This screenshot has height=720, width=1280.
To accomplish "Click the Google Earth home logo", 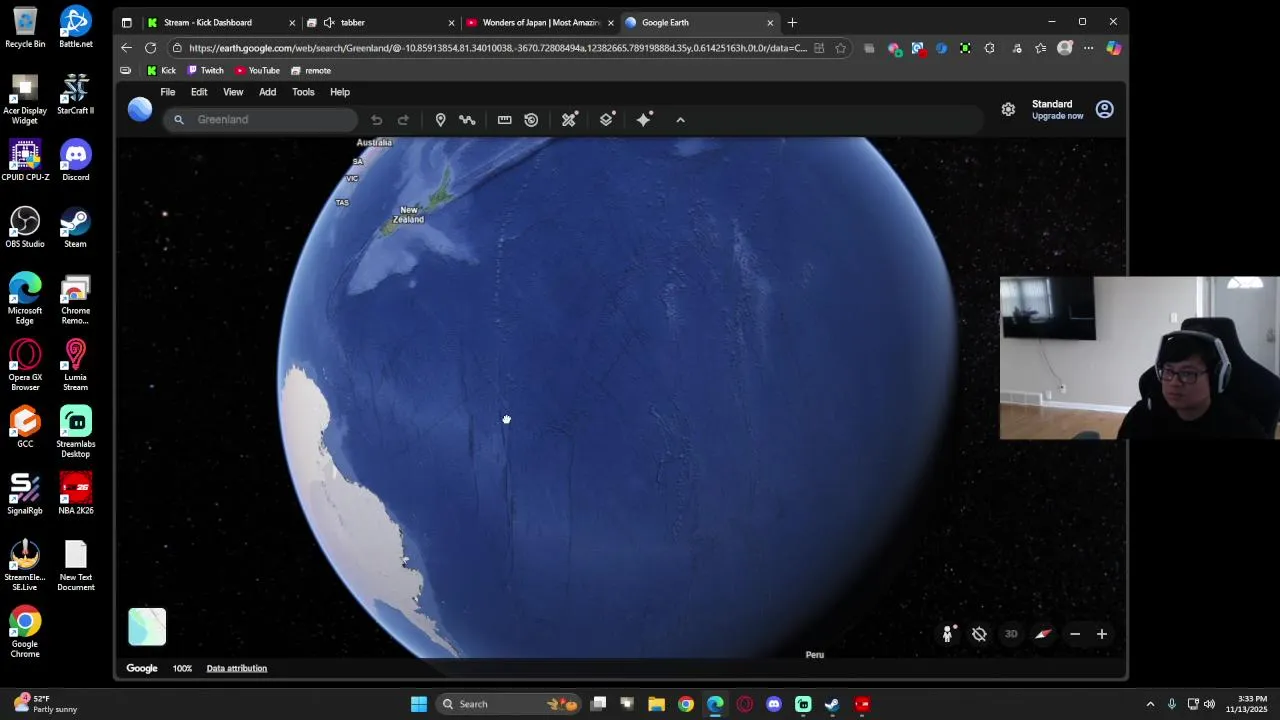I will coord(140,110).
